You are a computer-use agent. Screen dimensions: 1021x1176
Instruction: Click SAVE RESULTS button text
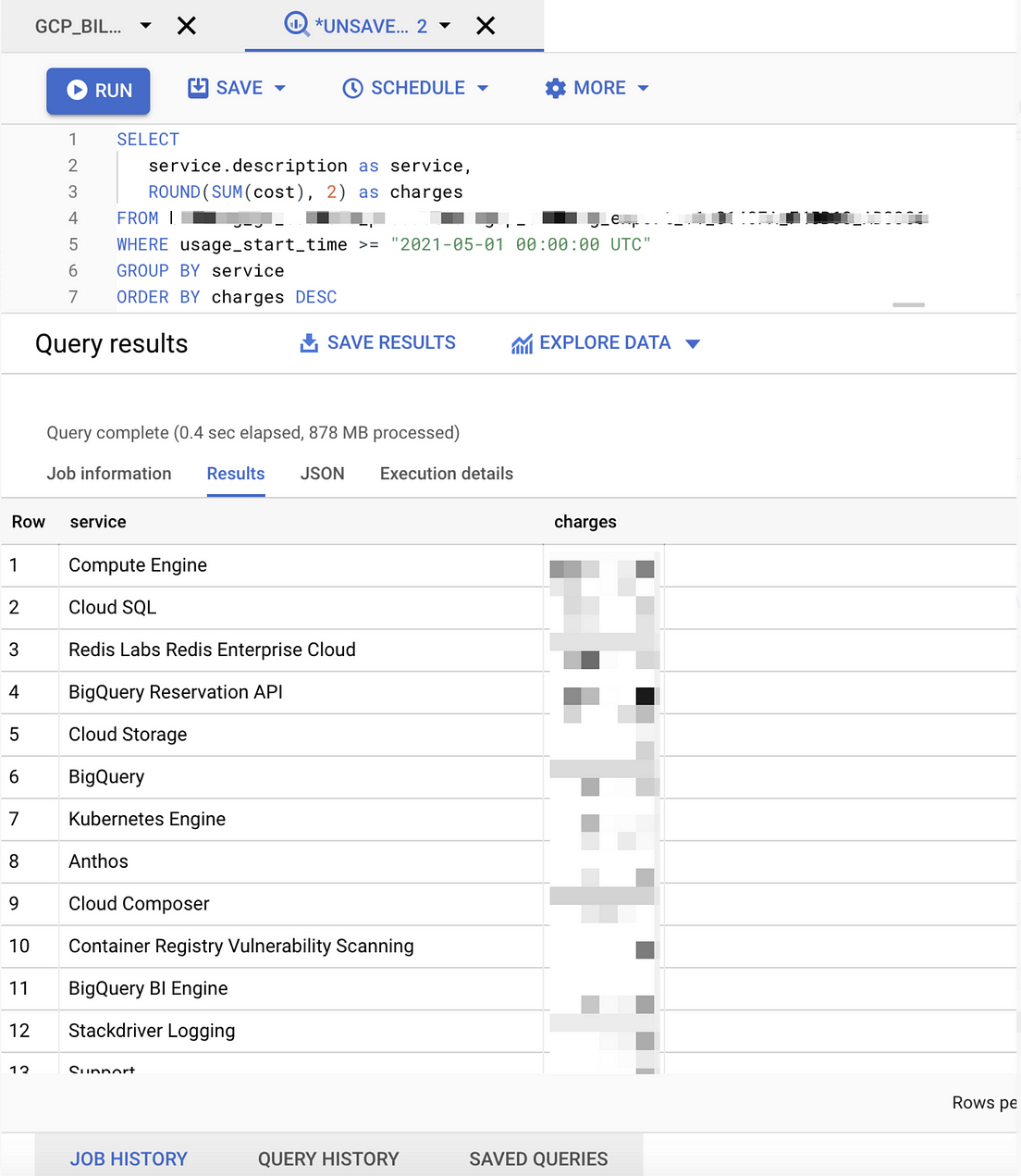click(391, 342)
